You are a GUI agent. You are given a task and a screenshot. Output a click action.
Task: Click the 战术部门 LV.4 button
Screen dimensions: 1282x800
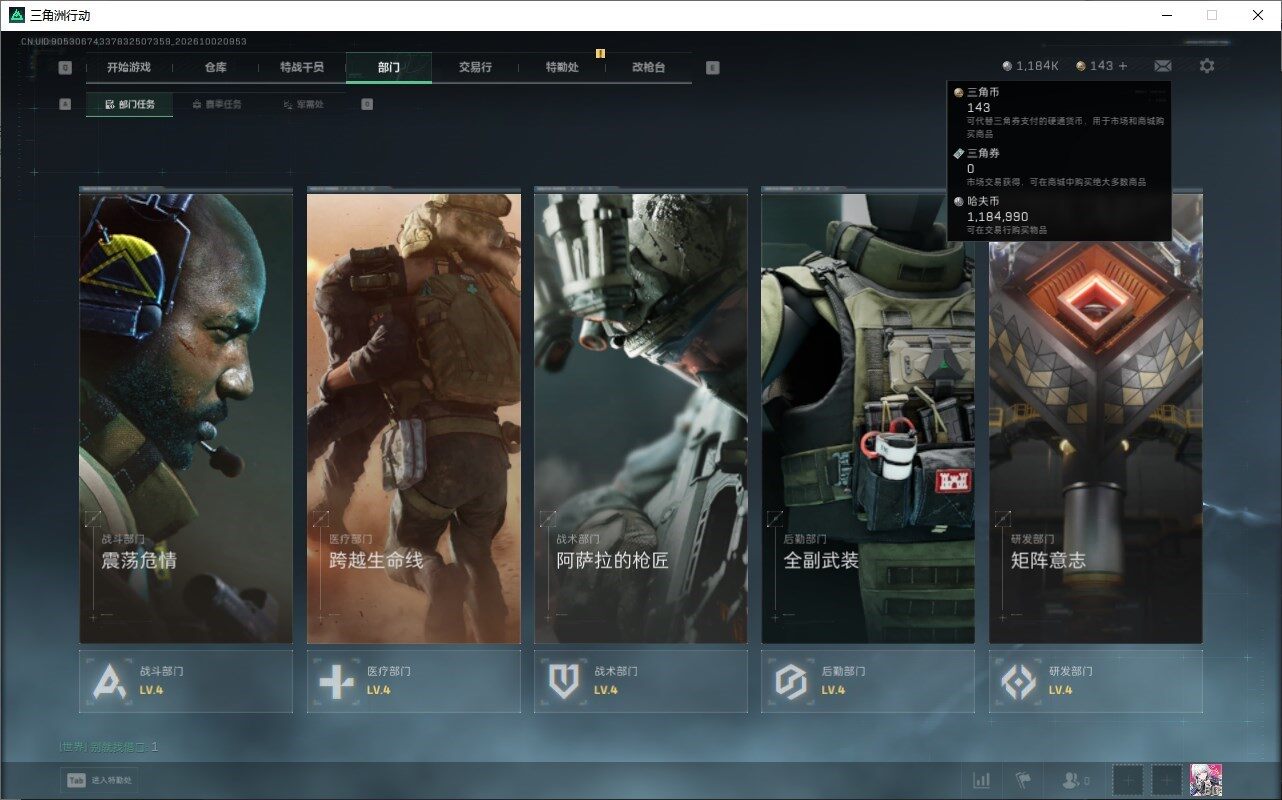[641, 681]
